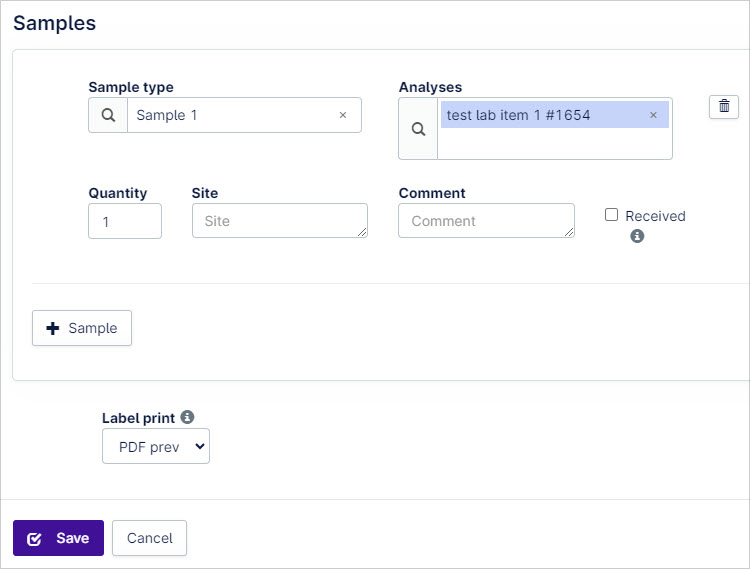Open the Label print PDF prev dropdown
The width and height of the screenshot is (750, 569).
point(156,447)
